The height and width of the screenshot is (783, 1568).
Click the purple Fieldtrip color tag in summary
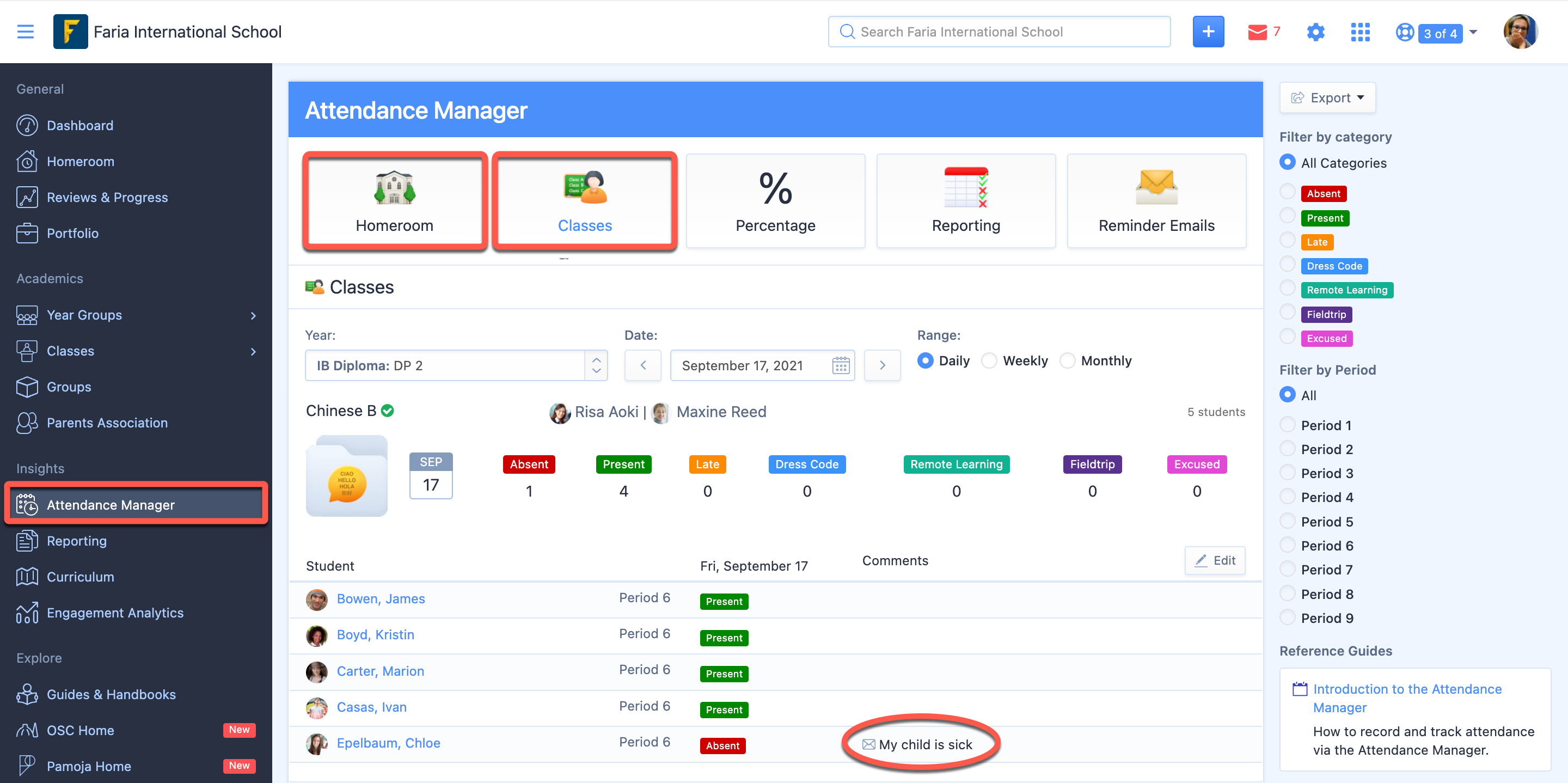click(x=1092, y=464)
